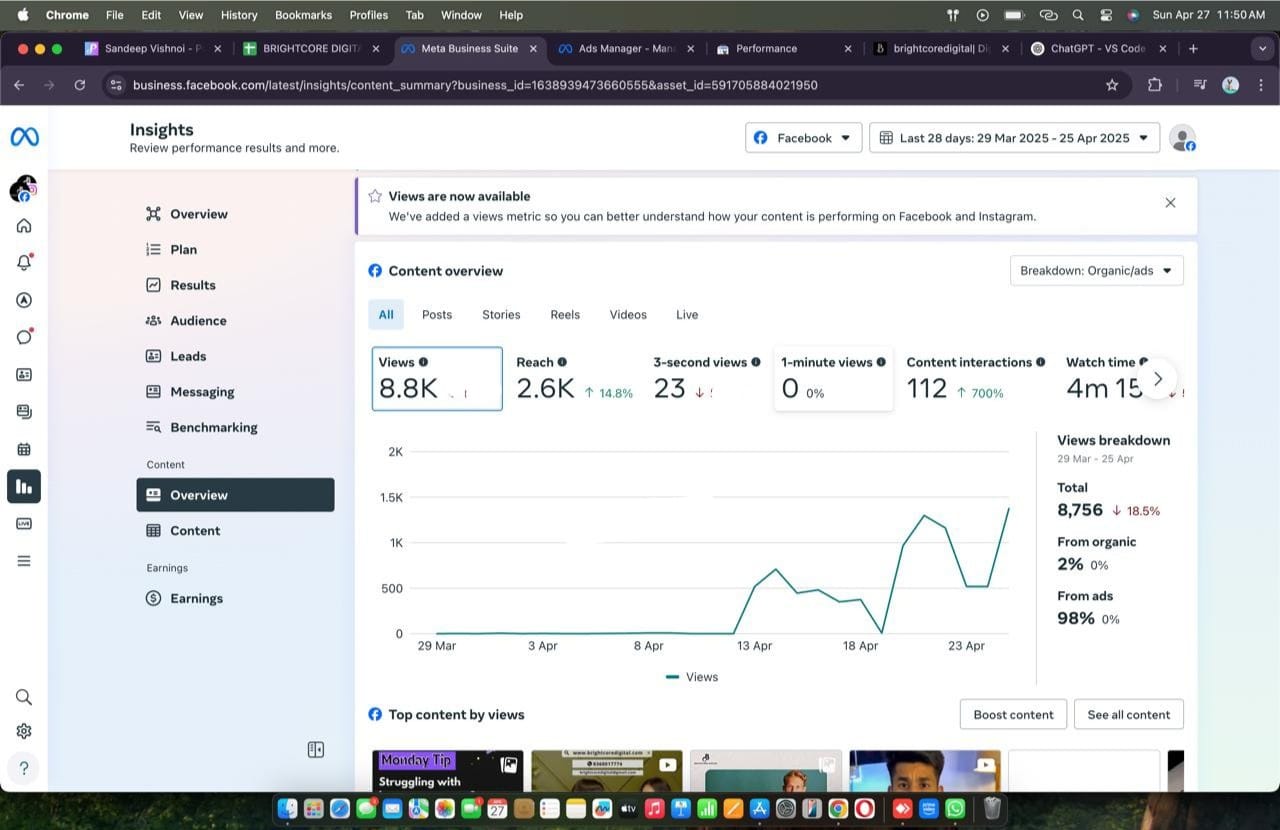Collapse the Insights side panel icon
1280x830 pixels.
pyautogui.click(x=316, y=749)
